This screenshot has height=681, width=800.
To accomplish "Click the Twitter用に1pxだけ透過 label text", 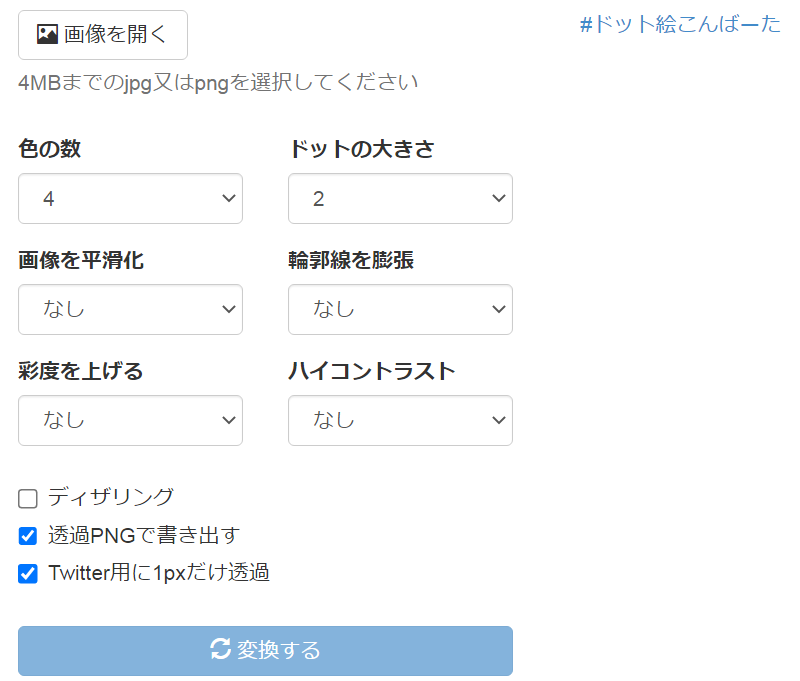I will pyautogui.click(x=159, y=573).
